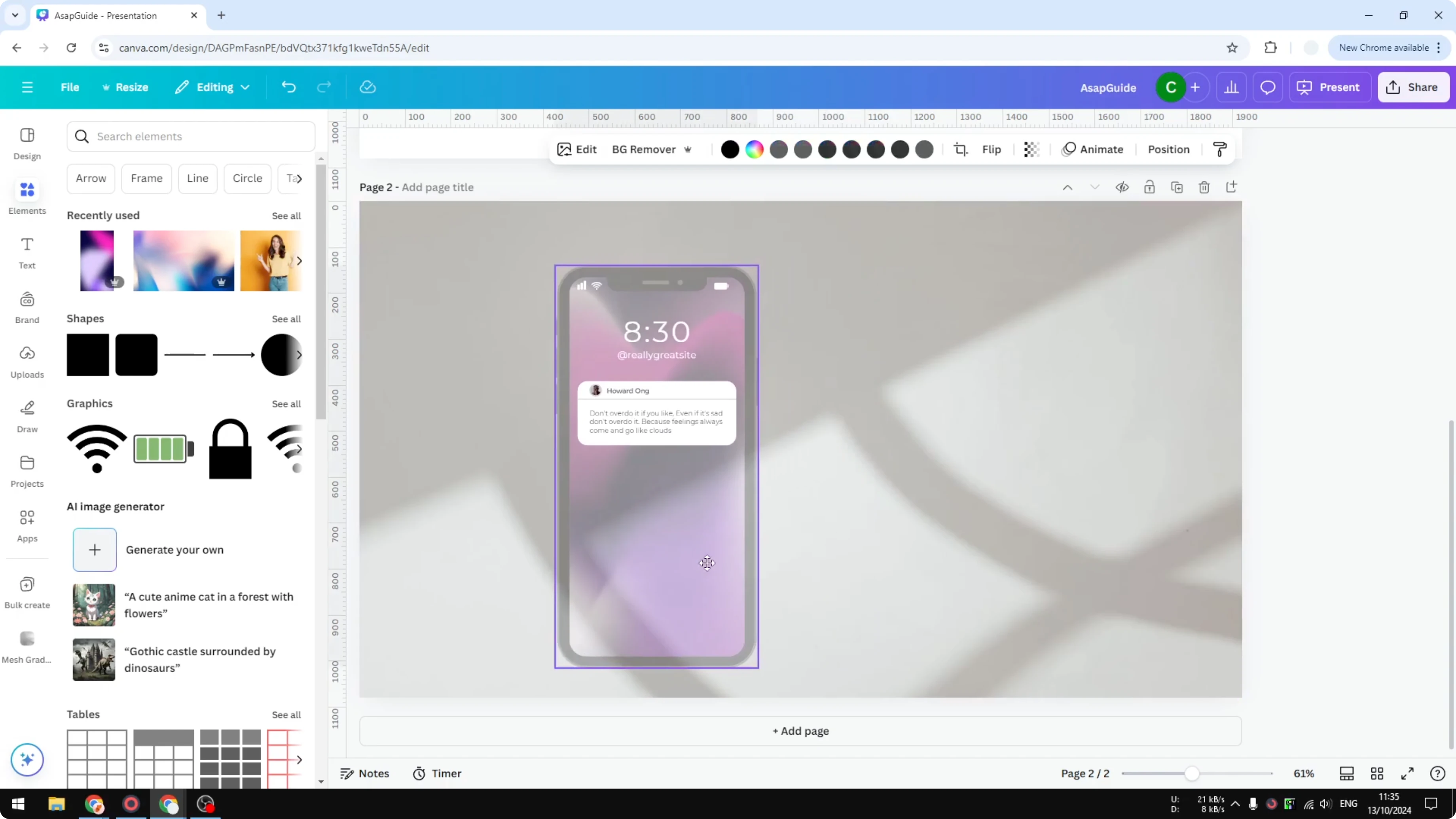
Task: Open the Brand panel
Action: coord(27,307)
